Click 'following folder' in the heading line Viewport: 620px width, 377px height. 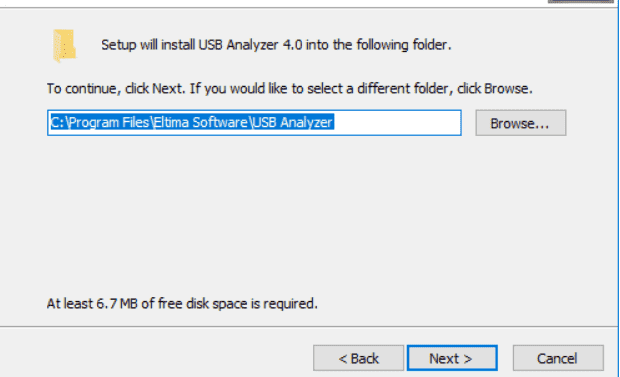pyautogui.click(x=402, y=45)
